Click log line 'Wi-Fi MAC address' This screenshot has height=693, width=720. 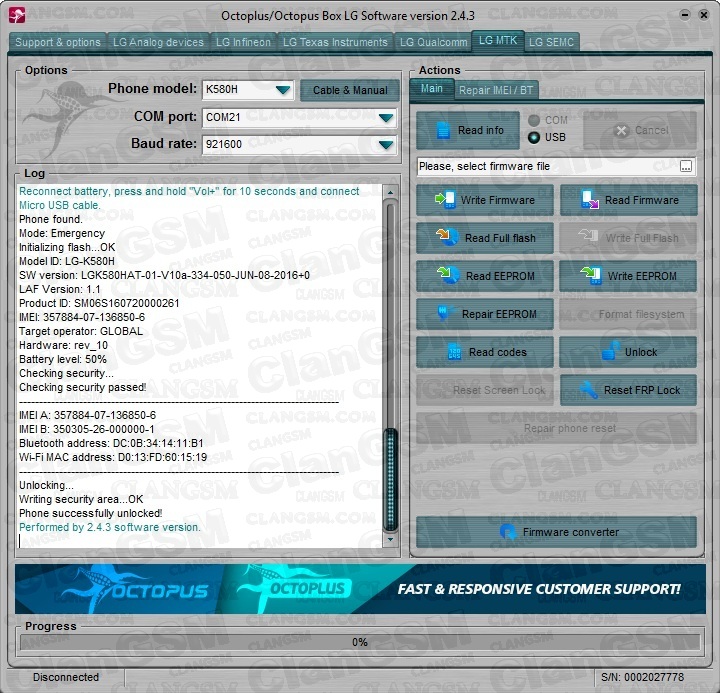(x=112, y=457)
